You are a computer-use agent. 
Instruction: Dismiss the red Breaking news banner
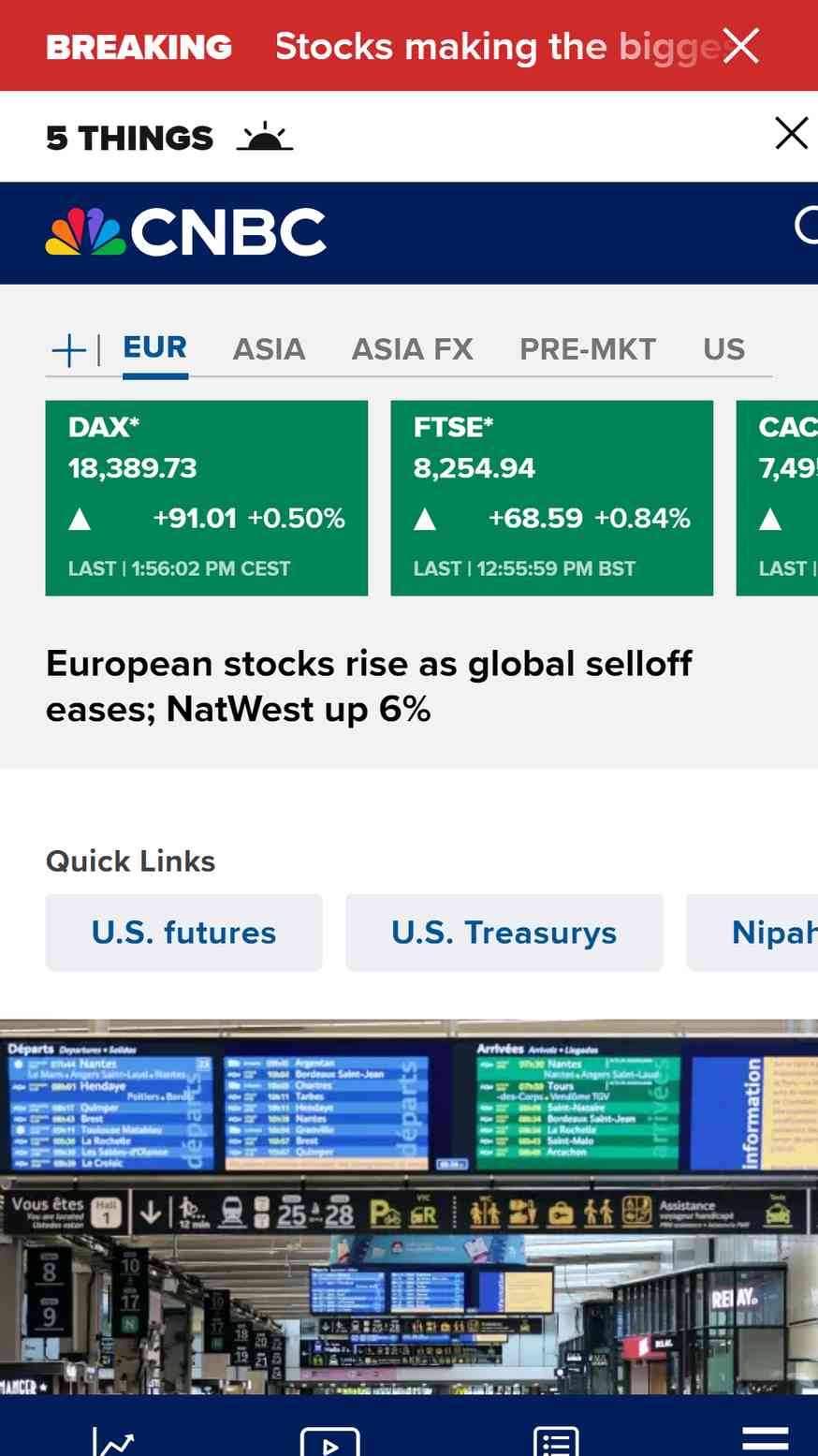[x=740, y=46]
